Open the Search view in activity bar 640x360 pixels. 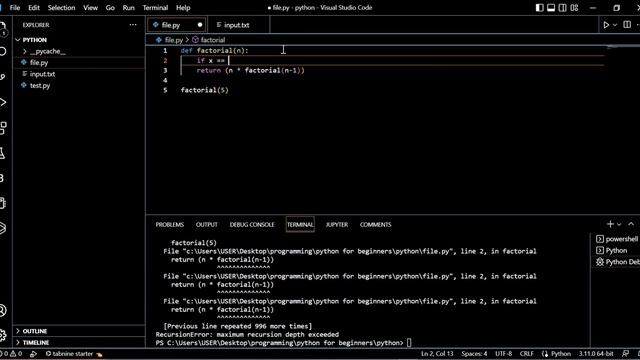tap(3, 51)
